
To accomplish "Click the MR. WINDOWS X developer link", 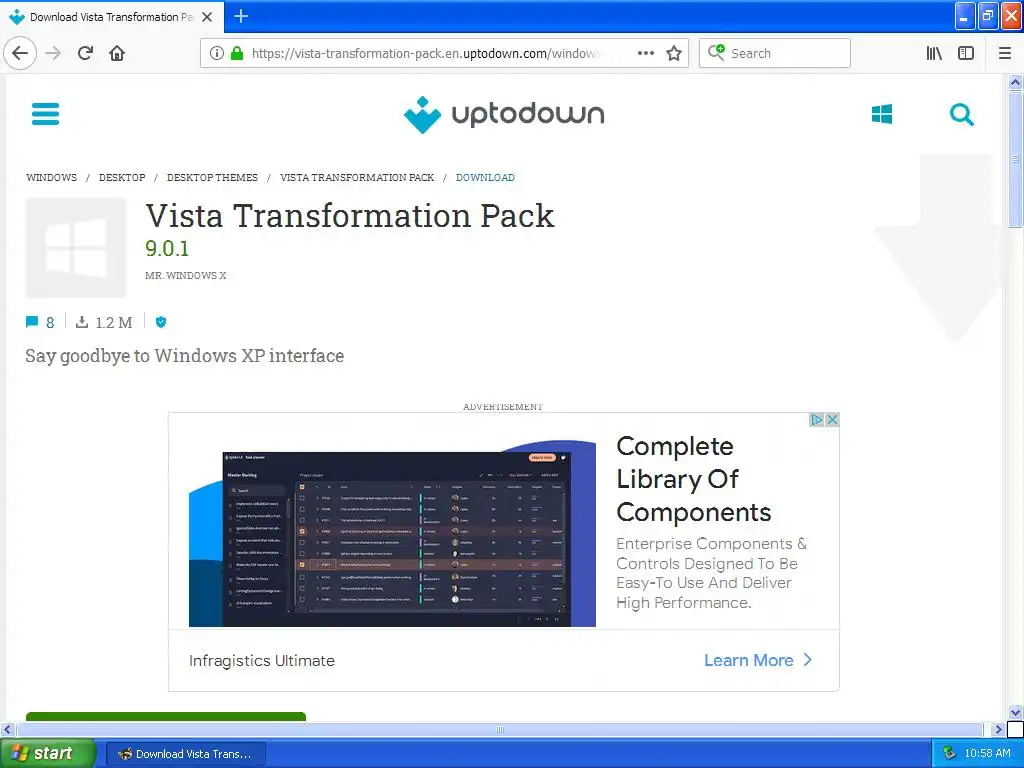I will coord(185,276).
